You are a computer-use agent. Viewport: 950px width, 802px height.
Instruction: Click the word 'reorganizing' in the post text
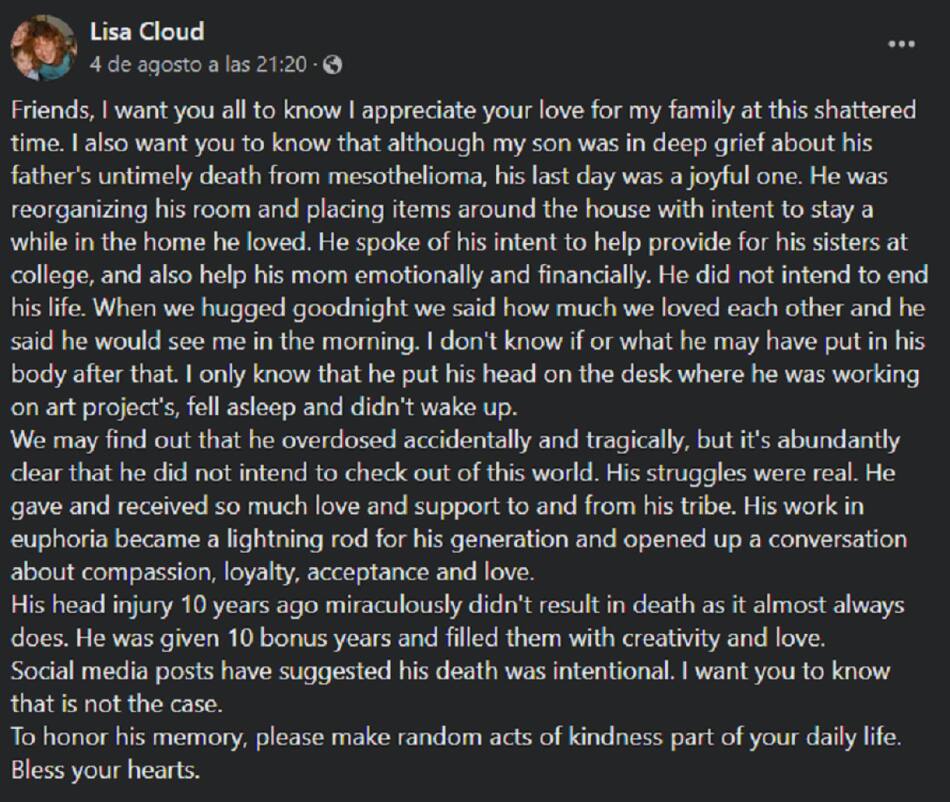coord(79,210)
